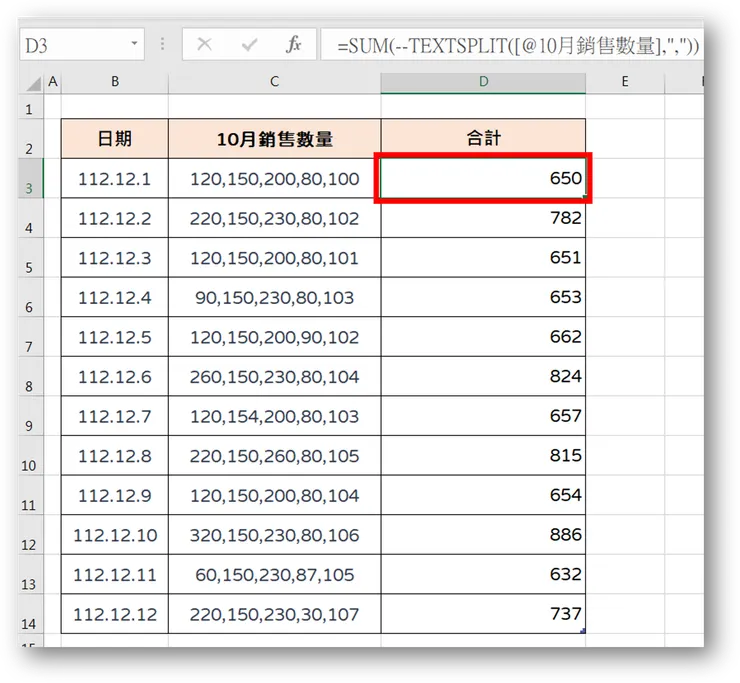The height and width of the screenshot is (683, 740).
Task: Select cell with date 112.12.11
Action: tap(115, 575)
